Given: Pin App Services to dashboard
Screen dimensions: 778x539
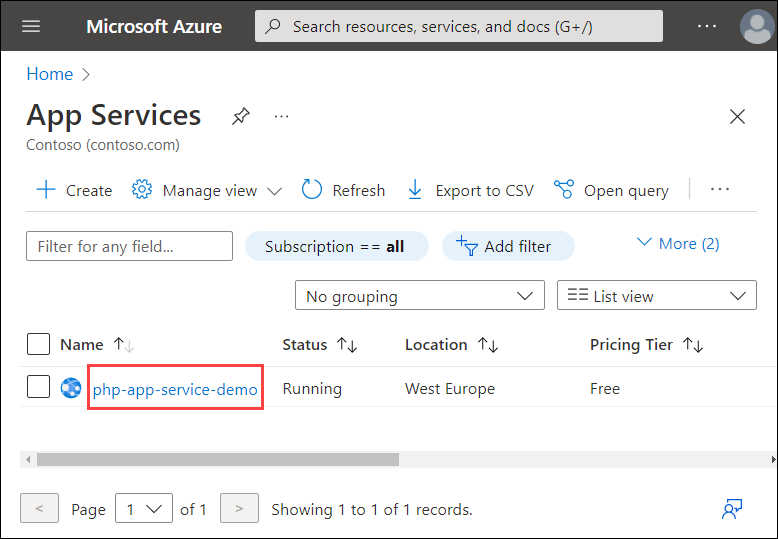Looking at the screenshot, I should [240, 116].
